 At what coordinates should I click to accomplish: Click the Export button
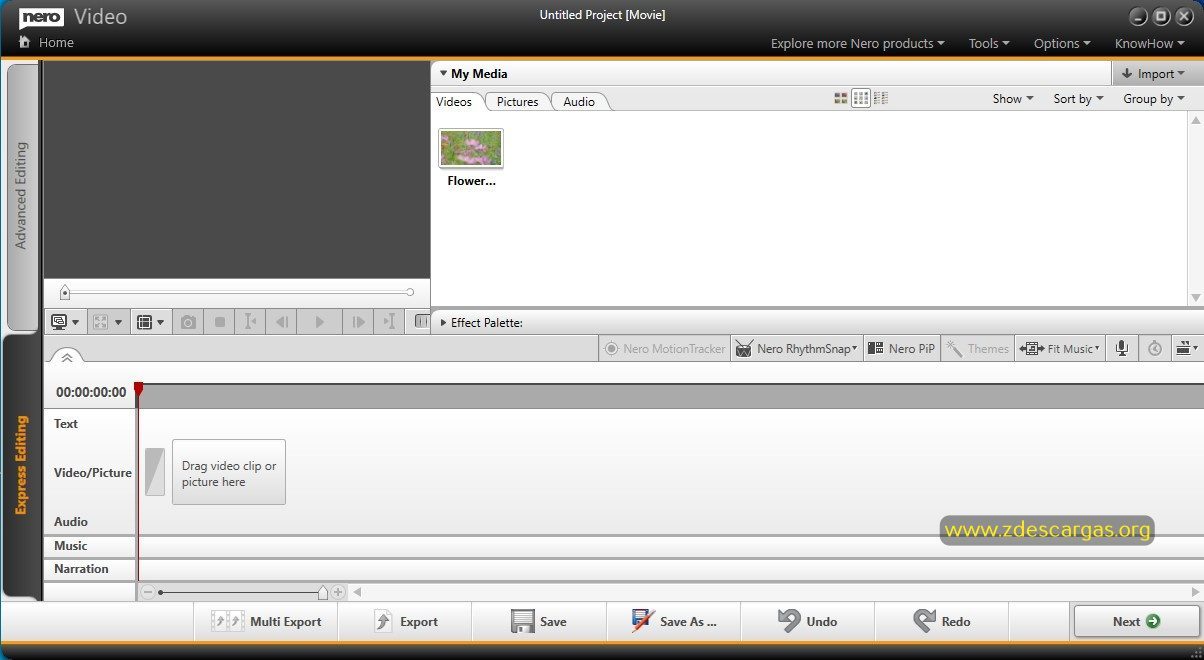405,622
